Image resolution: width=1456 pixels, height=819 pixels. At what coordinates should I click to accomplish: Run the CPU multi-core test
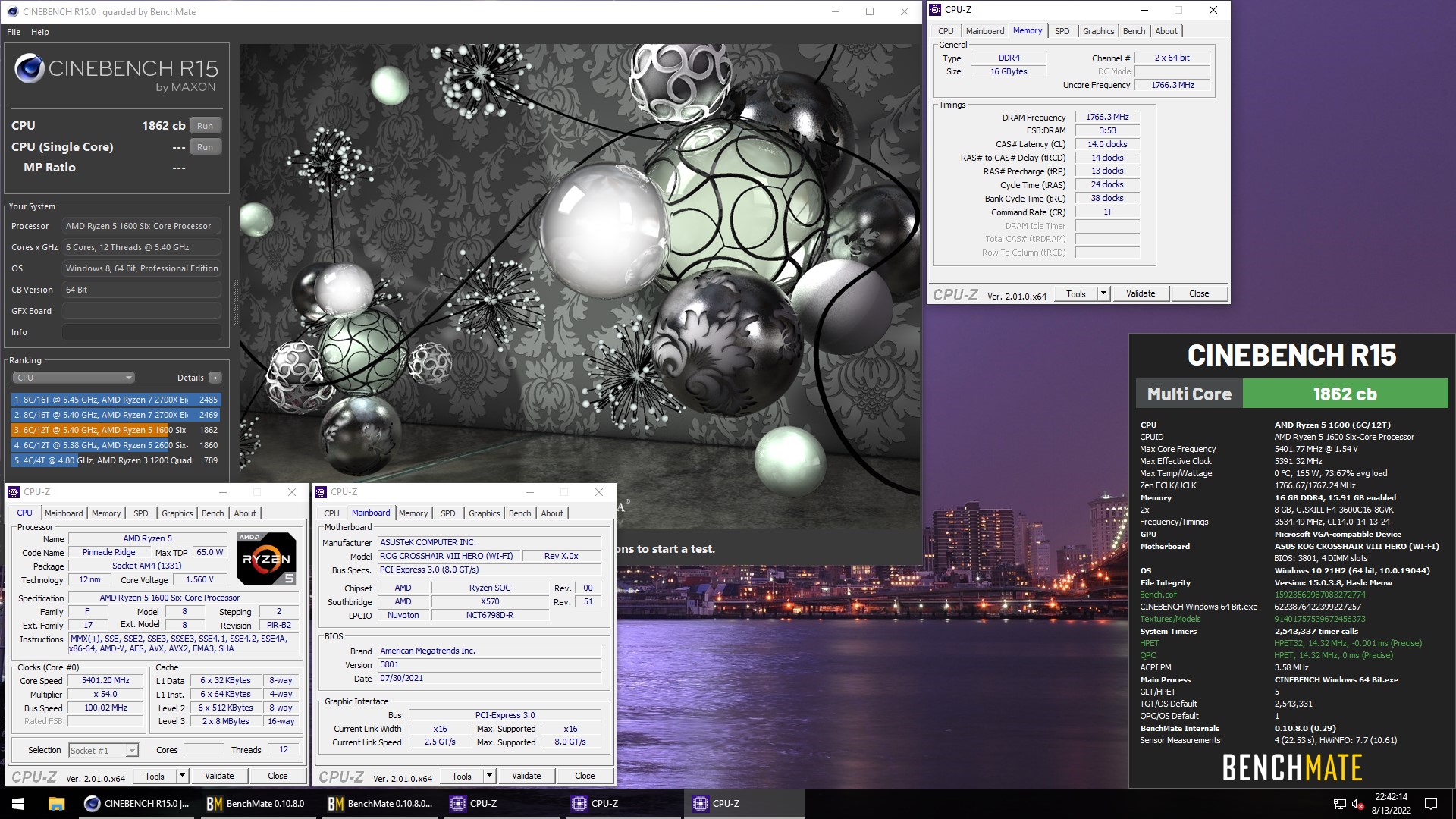[x=206, y=126]
